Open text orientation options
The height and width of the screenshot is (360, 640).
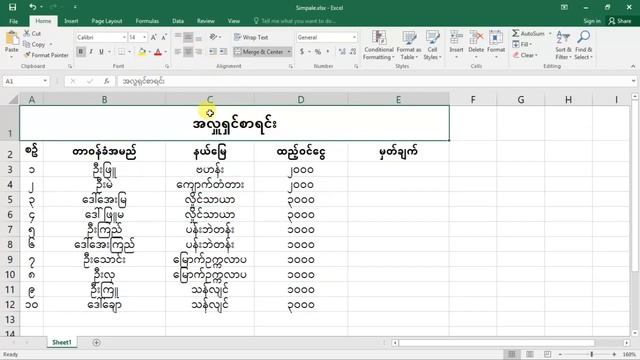(x=215, y=37)
